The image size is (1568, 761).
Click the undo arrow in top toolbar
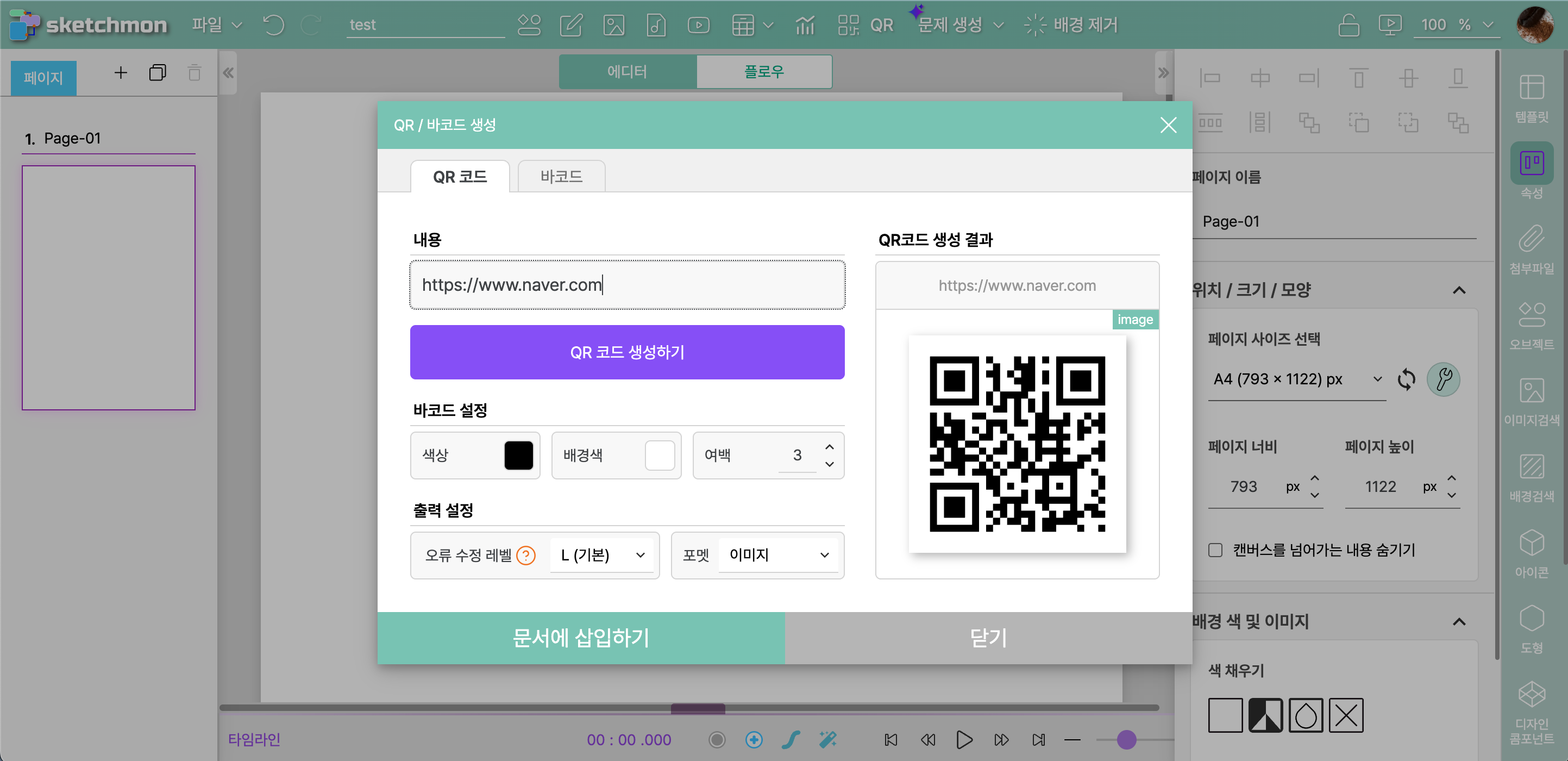tap(273, 25)
